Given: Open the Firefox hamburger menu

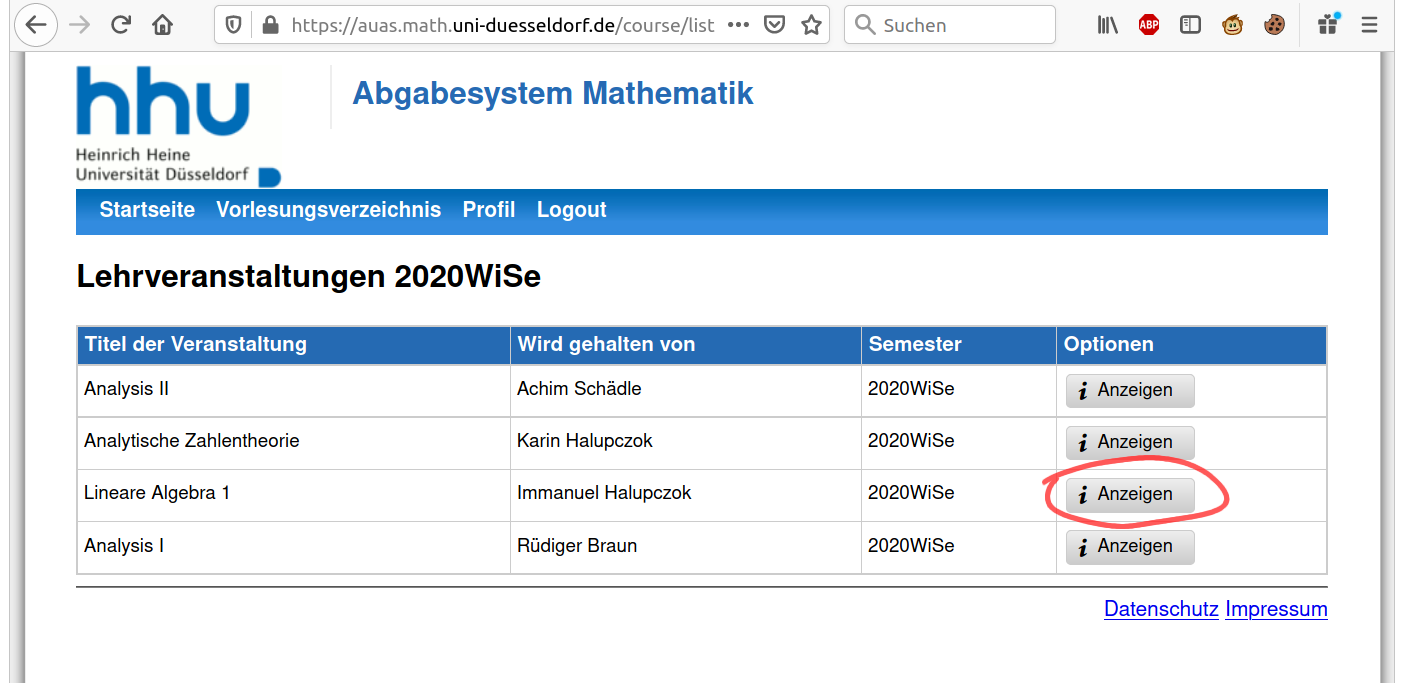Looking at the screenshot, I should (x=1370, y=25).
